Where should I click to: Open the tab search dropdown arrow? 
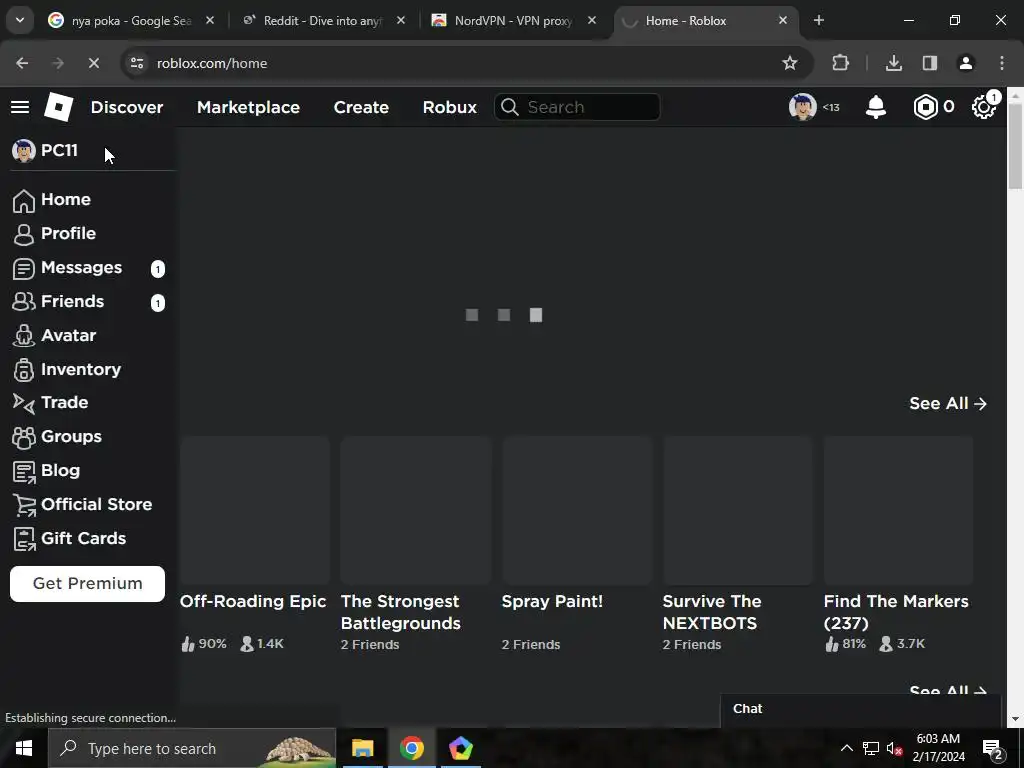[20, 20]
